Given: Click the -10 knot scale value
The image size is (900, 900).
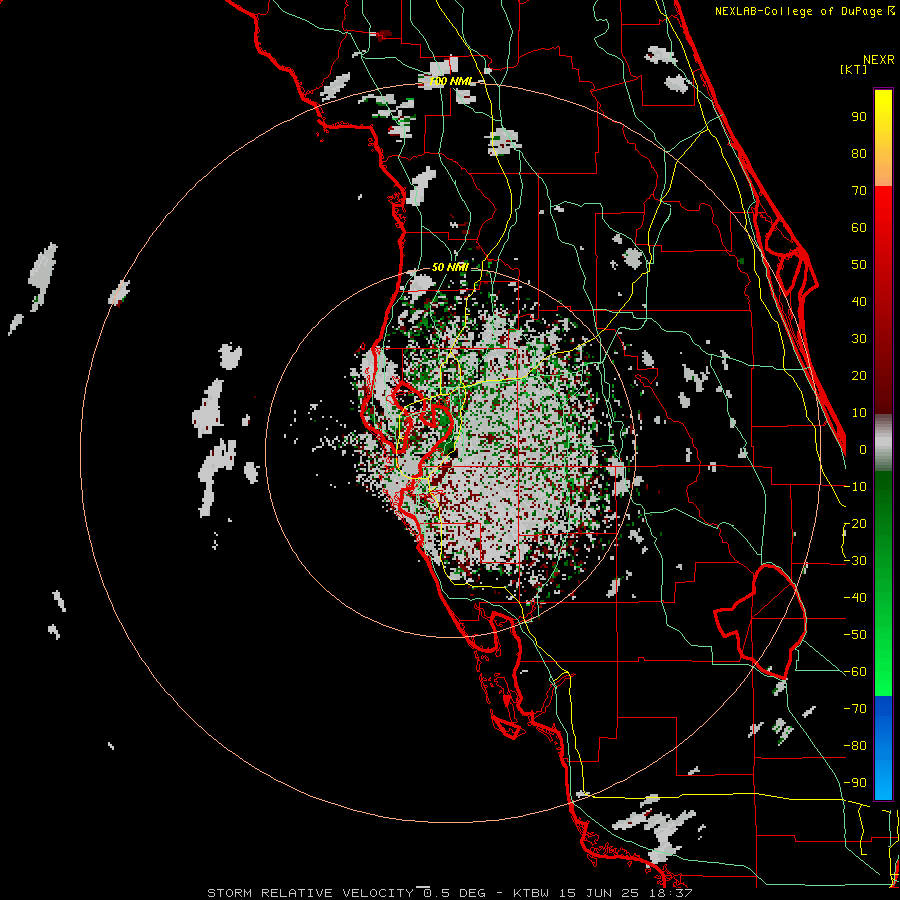Looking at the screenshot, I should click(855, 487).
